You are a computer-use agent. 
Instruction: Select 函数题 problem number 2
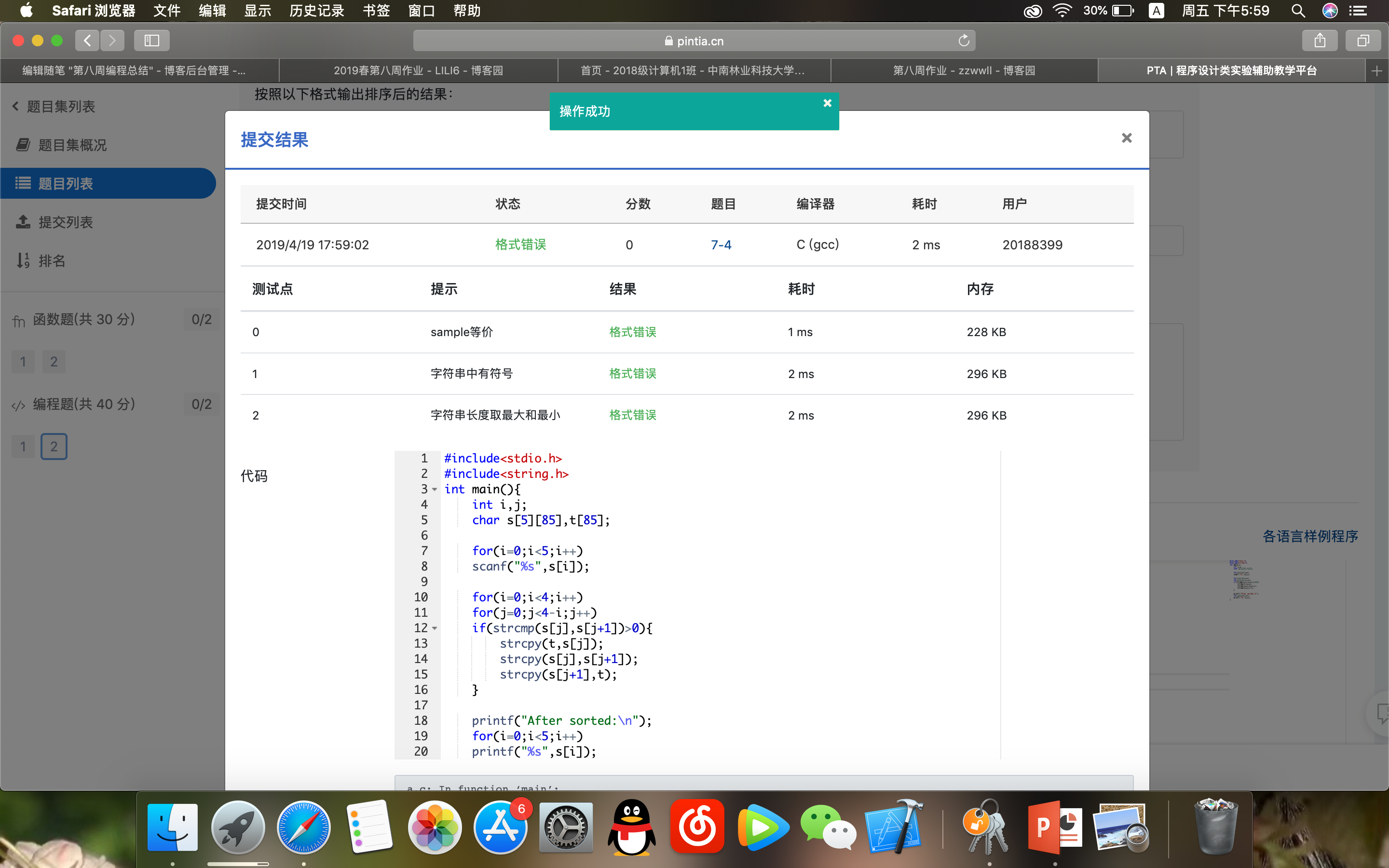54,362
